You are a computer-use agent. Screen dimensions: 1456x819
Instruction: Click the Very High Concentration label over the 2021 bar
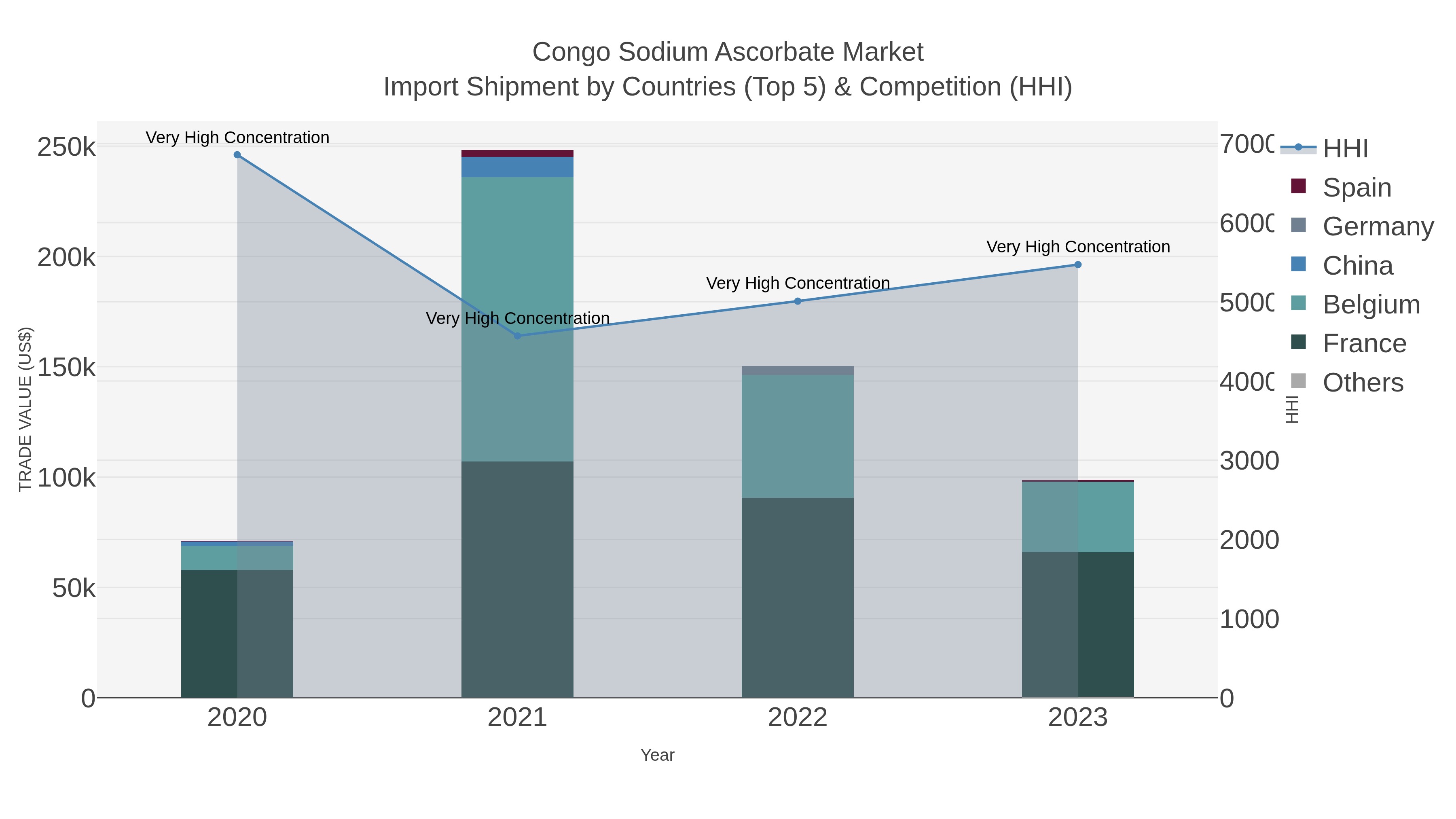pos(517,318)
